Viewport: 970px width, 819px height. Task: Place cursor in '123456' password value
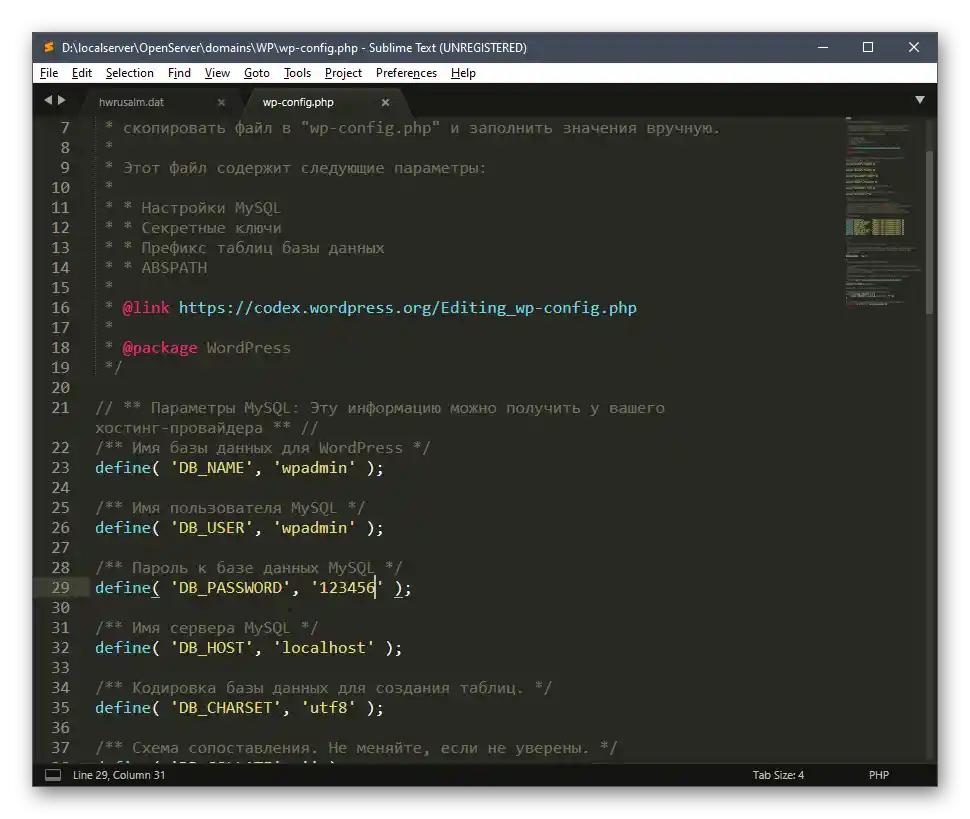[346, 588]
